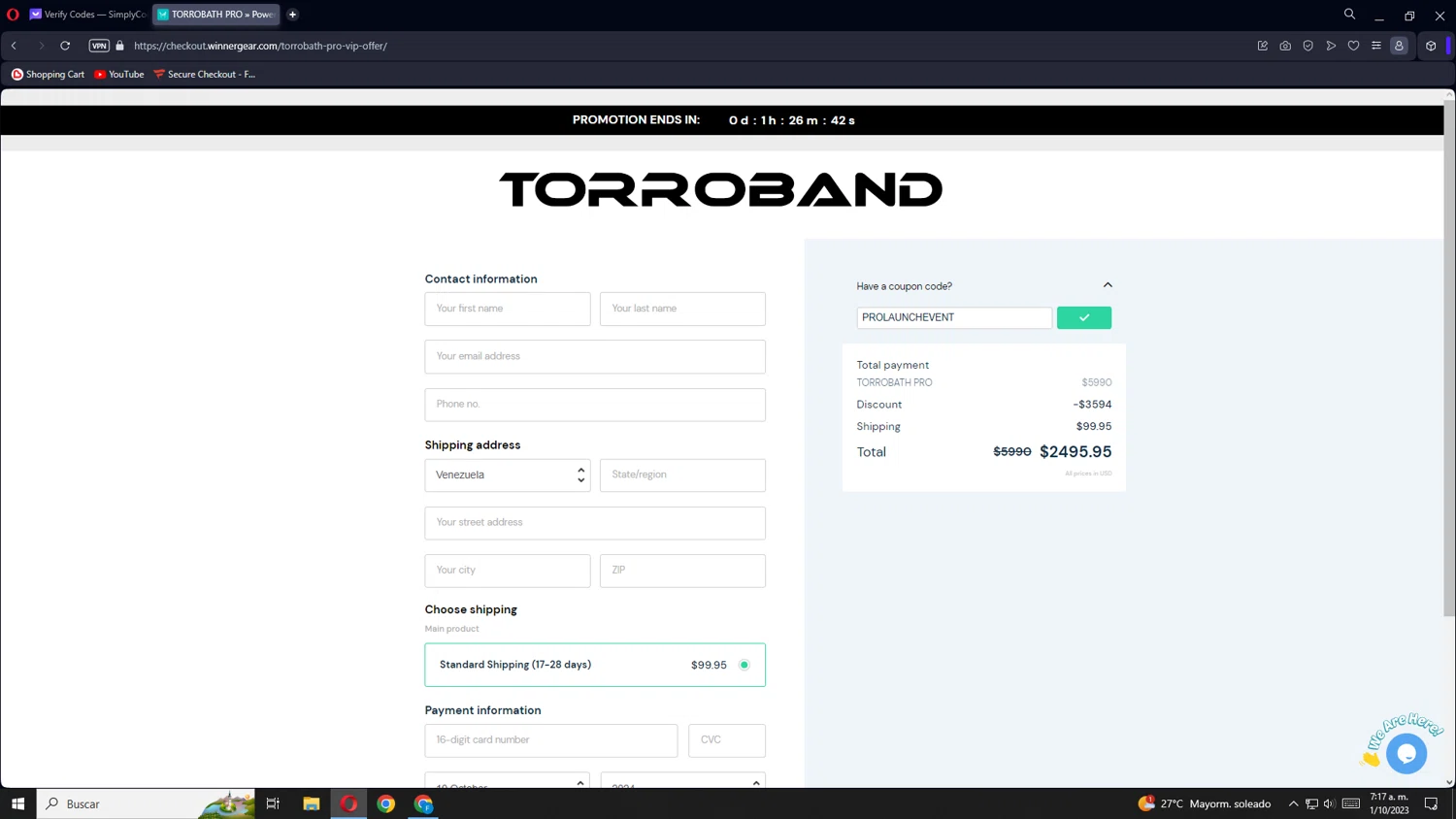The height and width of the screenshot is (819, 1456).
Task: Click the Your email address field
Action: (595, 356)
